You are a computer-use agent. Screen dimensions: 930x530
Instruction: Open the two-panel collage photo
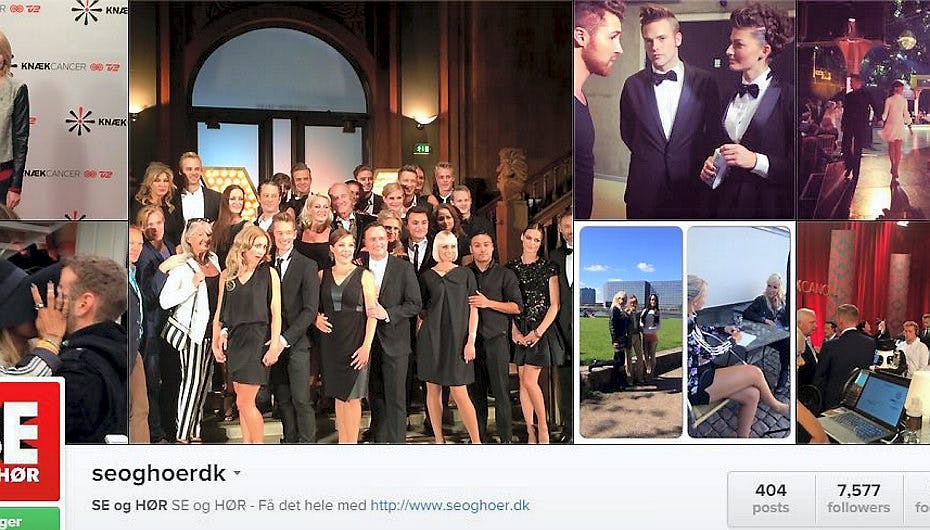(x=684, y=333)
